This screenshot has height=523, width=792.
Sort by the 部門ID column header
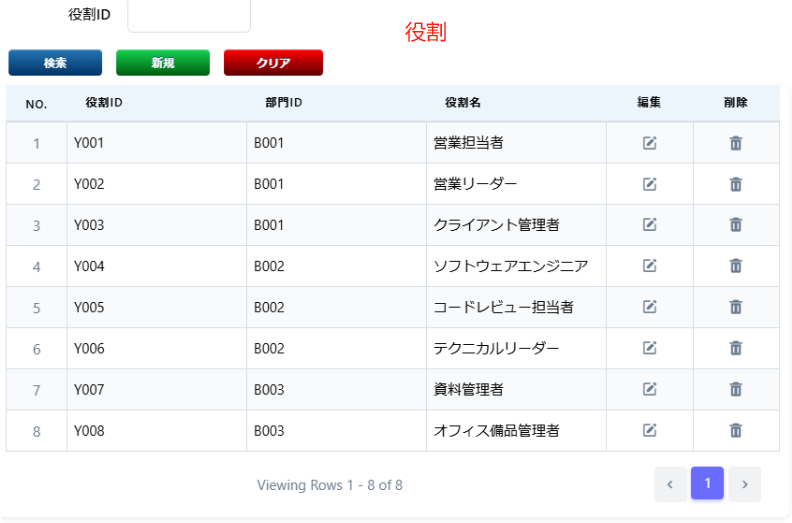284,103
